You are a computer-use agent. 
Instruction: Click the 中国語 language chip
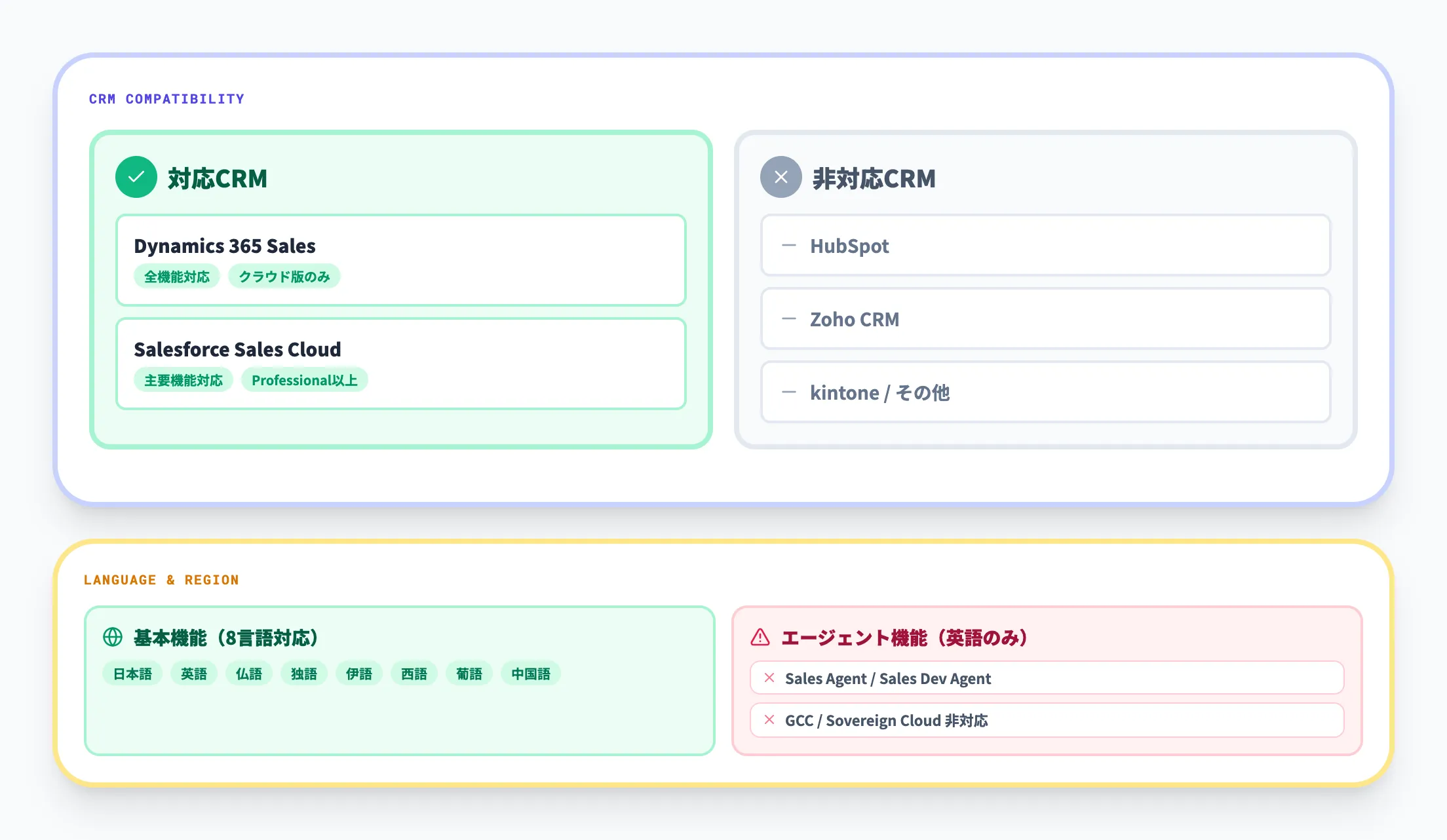point(530,673)
